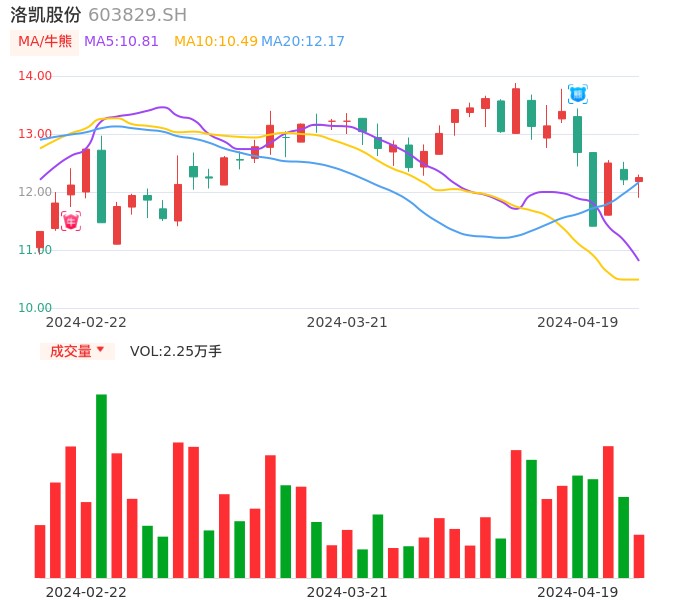Click the dropdown arrow beside 成交量

pos(100,351)
